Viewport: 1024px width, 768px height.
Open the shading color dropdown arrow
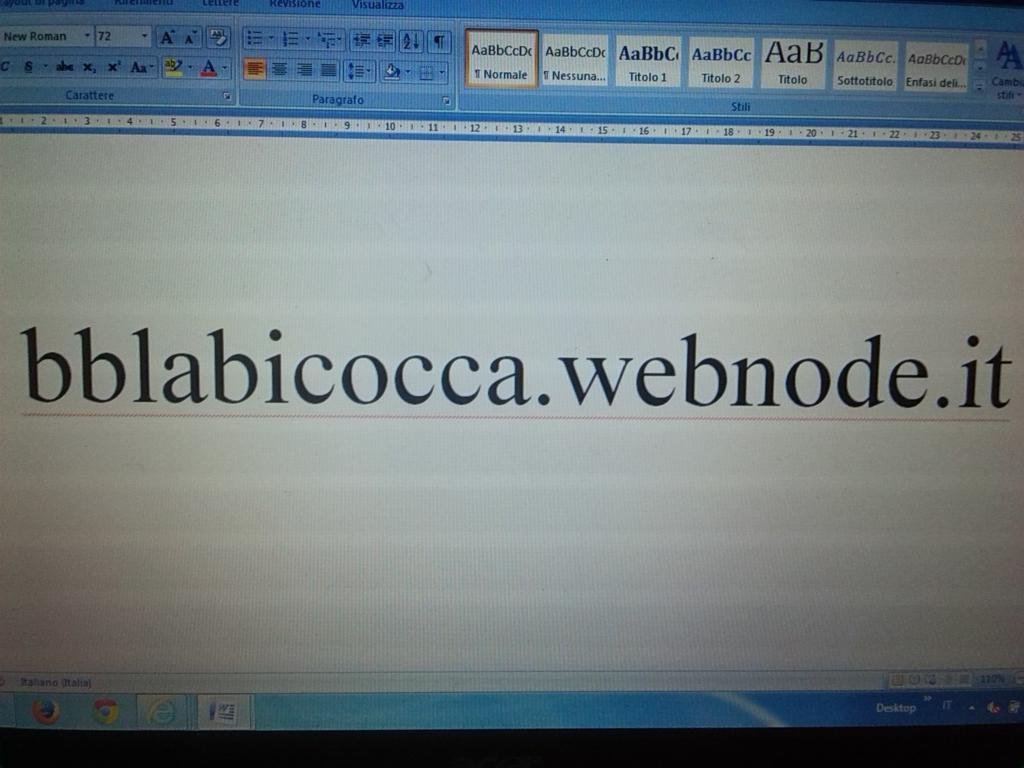[x=409, y=72]
